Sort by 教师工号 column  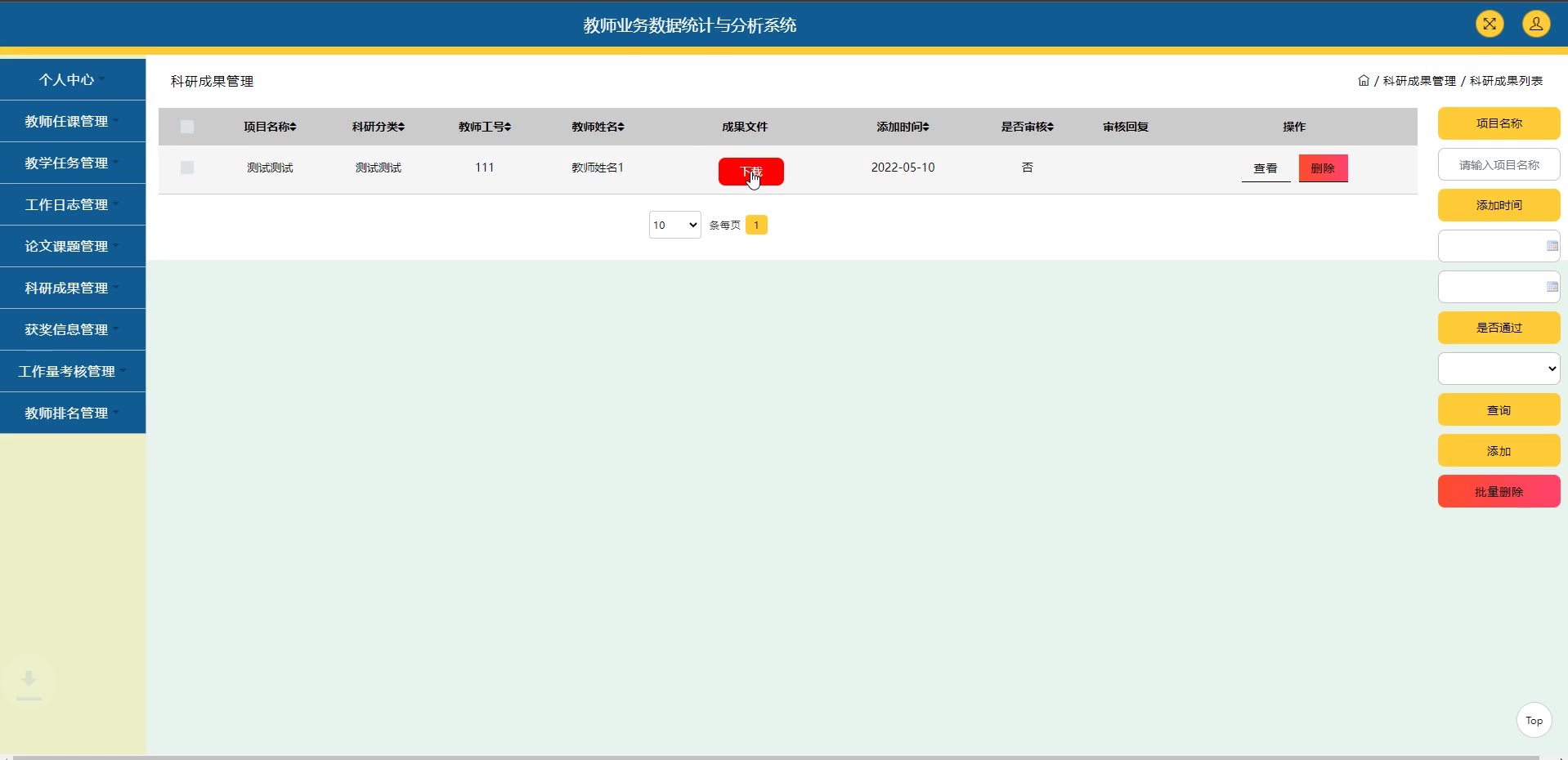click(x=484, y=127)
